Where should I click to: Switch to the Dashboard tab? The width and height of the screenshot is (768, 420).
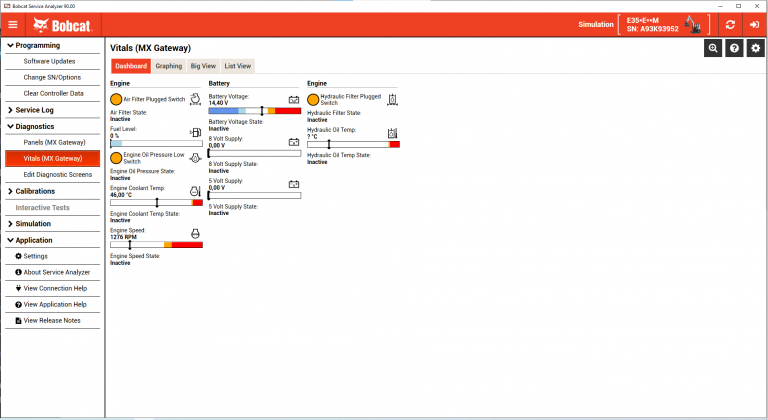131,66
